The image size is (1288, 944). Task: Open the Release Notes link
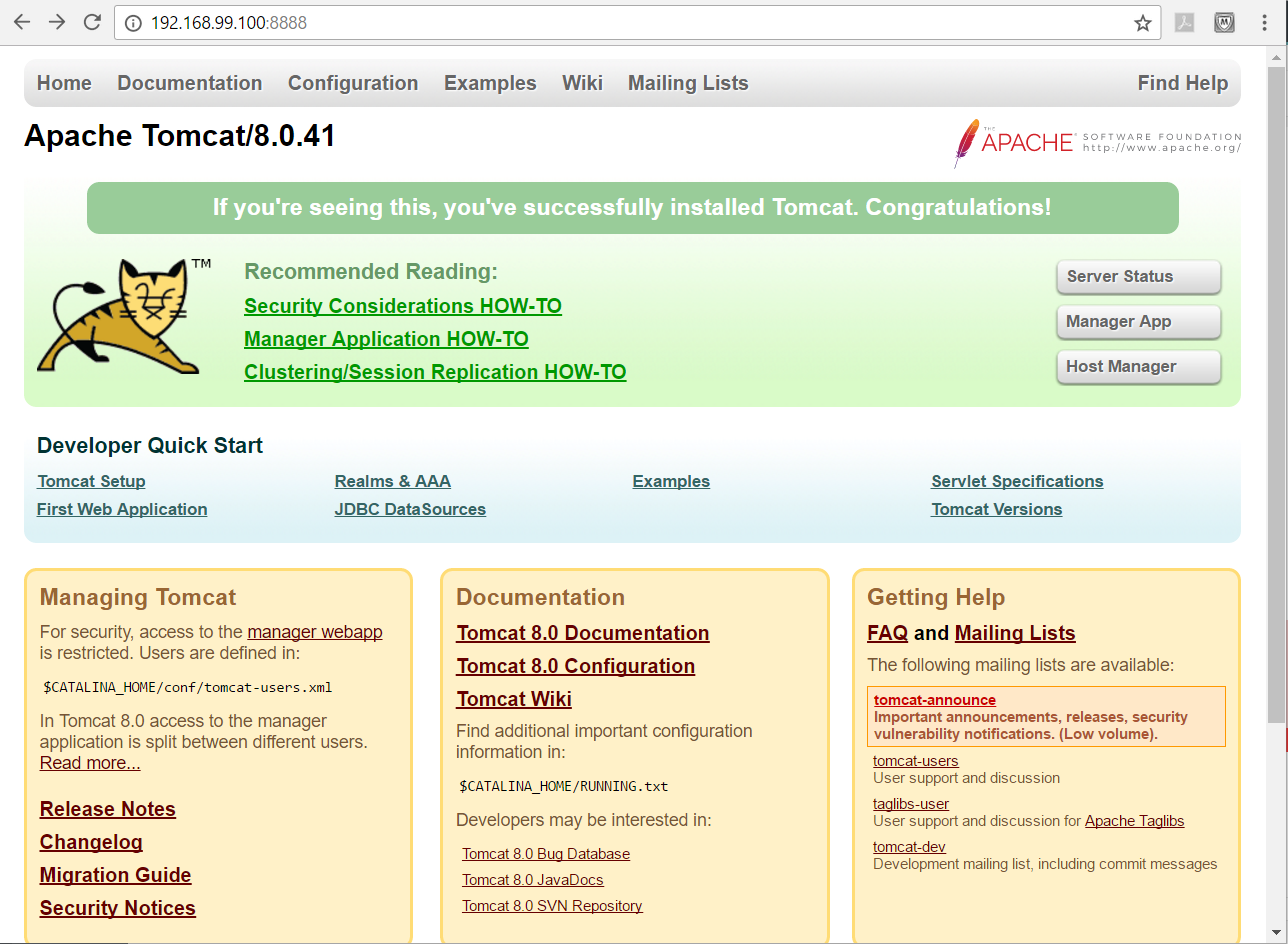108,809
